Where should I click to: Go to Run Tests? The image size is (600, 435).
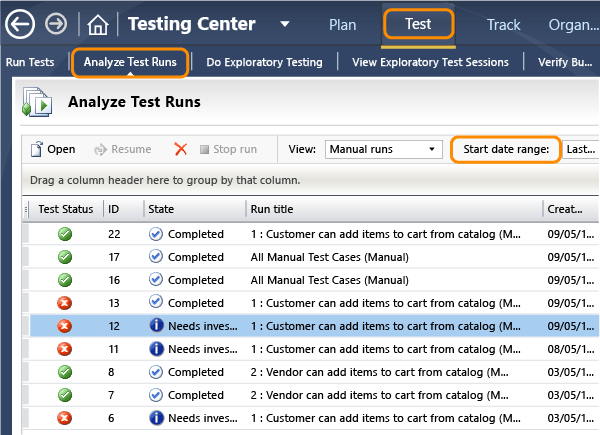(x=30, y=62)
